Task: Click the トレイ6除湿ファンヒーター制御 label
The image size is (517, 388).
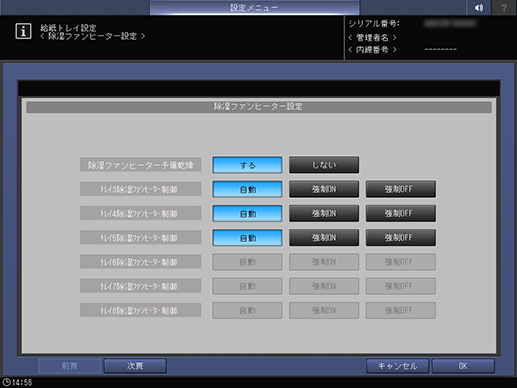Action: click(x=140, y=262)
